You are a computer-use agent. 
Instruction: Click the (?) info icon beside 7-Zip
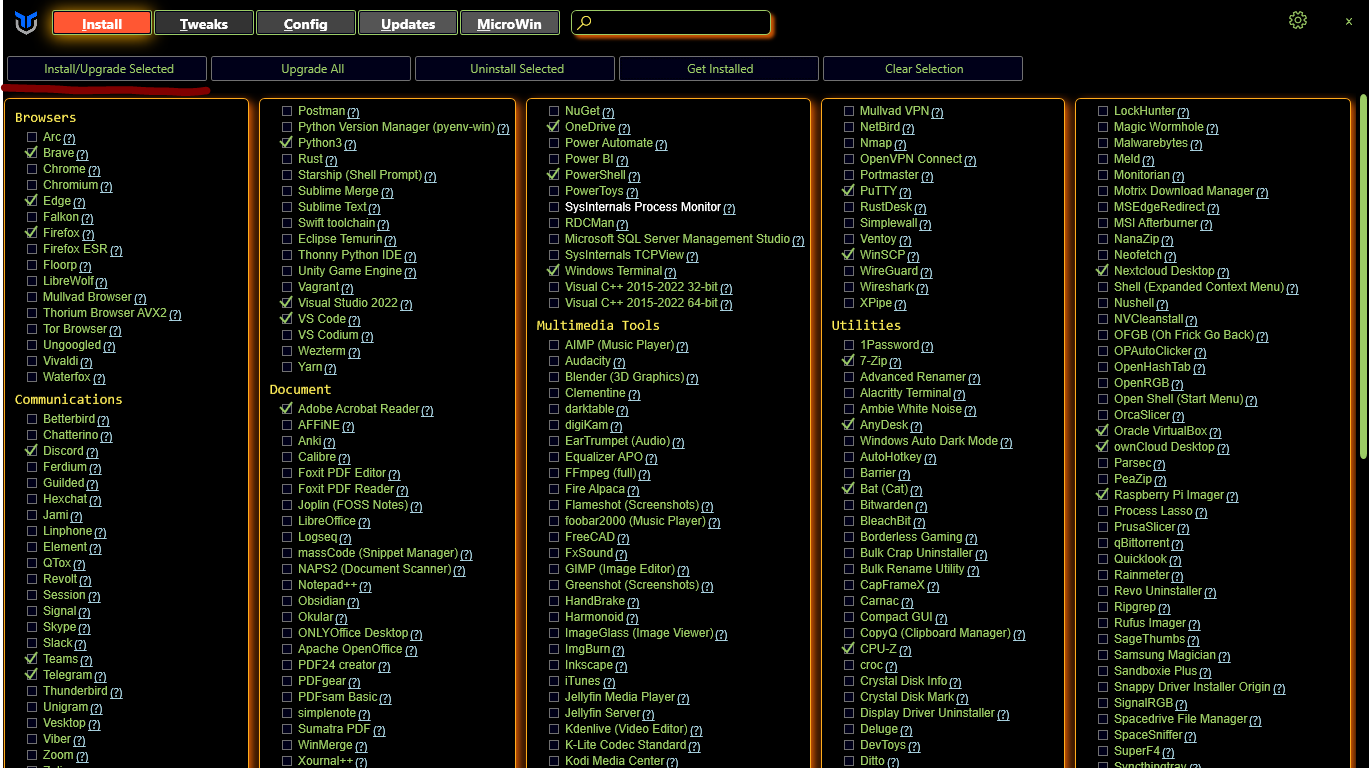click(x=895, y=362)
